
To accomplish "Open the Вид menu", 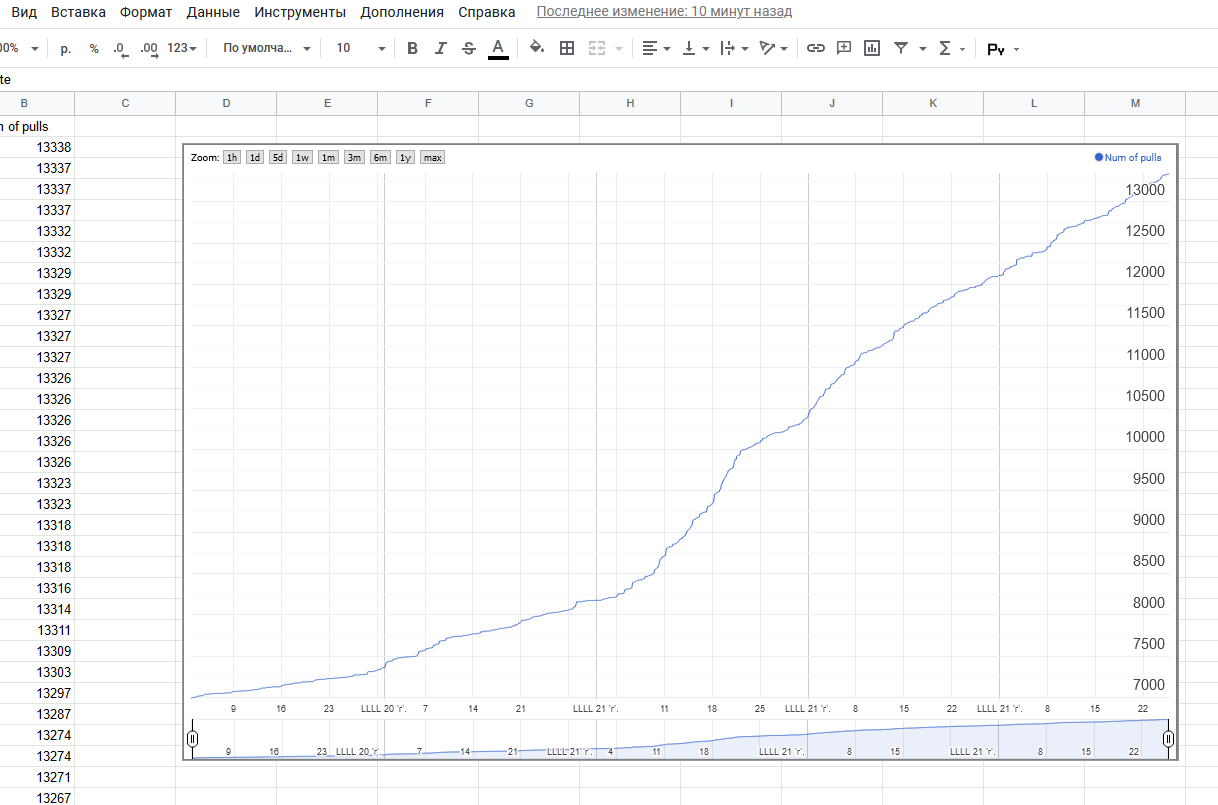I will tap(24, 12).
